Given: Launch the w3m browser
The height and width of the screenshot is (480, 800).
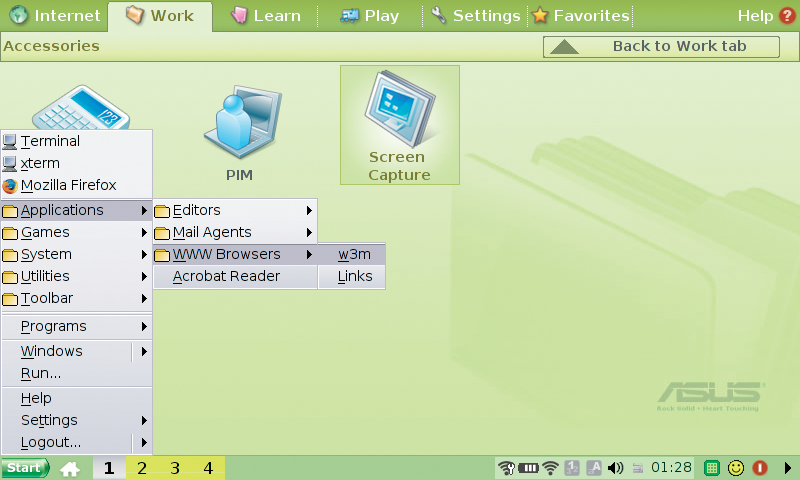Looking at the screenshot, I should [x=352, y=254].
